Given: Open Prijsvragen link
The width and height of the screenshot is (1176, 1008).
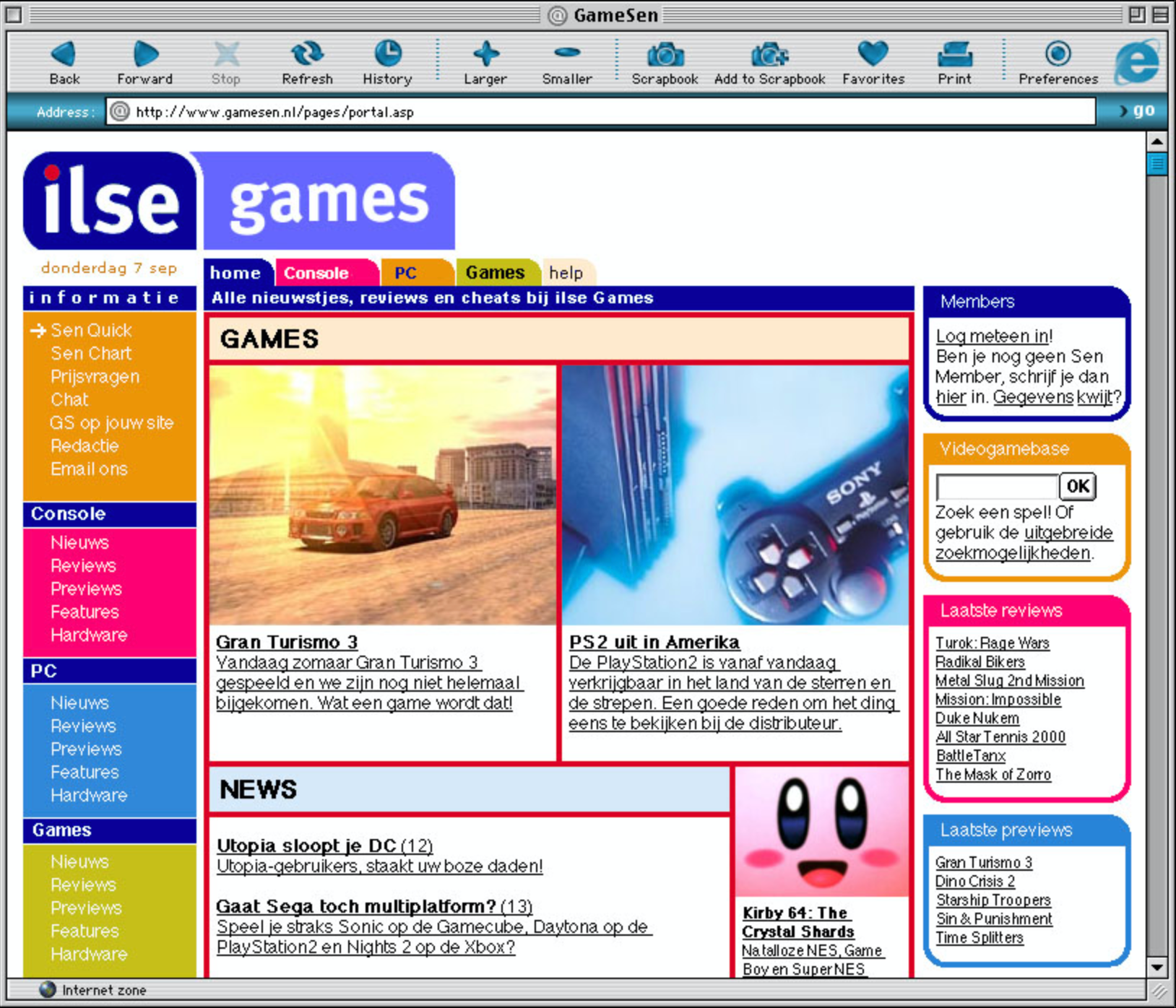Looking at the screenshot, I should (x=95, y=376).
